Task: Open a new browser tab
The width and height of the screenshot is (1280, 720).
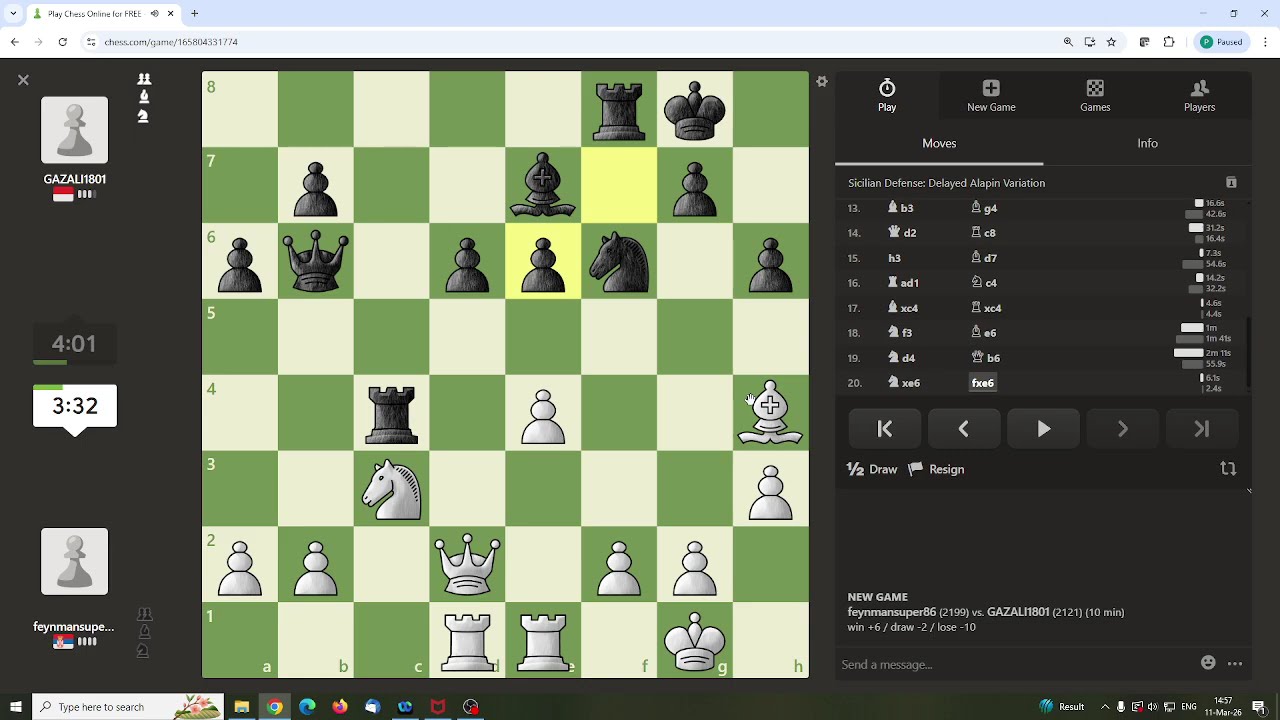Action: pyautogui.click(x=195, y=14)
